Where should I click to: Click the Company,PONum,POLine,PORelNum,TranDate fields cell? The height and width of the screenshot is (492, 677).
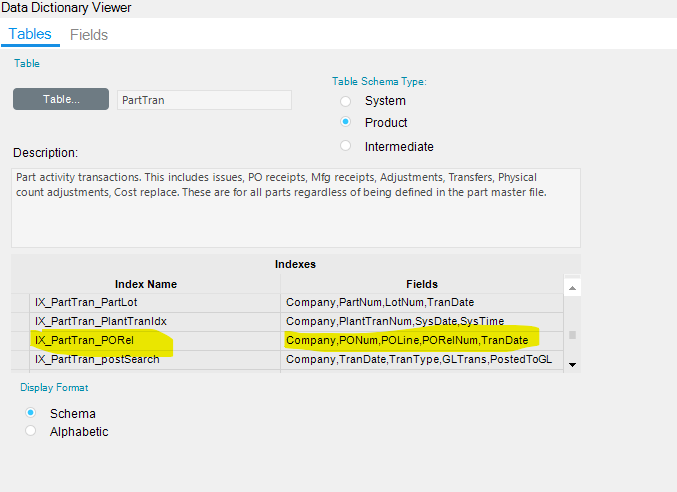(422, 341)
